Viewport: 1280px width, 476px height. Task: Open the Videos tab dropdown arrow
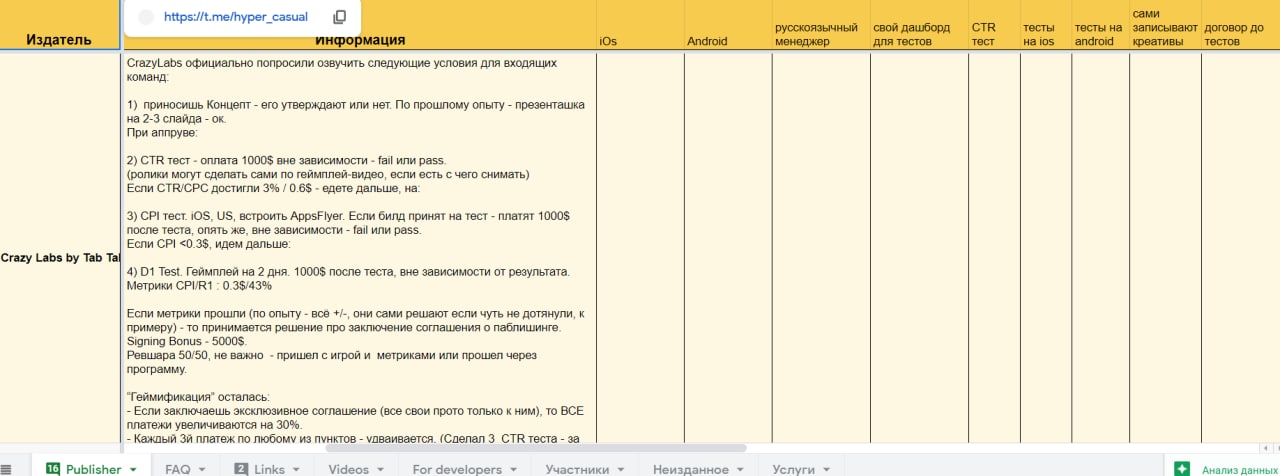(380, 469)
